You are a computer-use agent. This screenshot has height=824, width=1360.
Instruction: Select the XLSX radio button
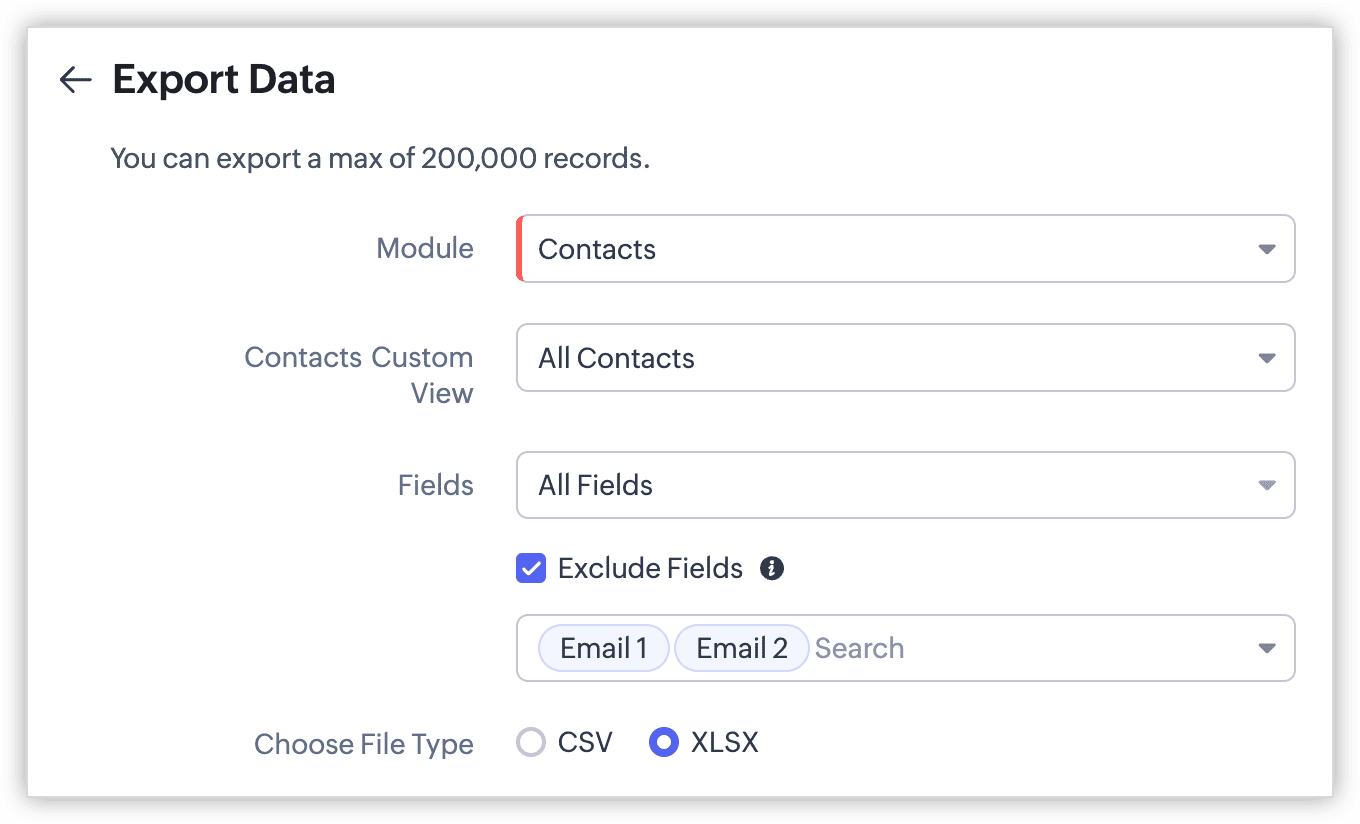(664, 743)
